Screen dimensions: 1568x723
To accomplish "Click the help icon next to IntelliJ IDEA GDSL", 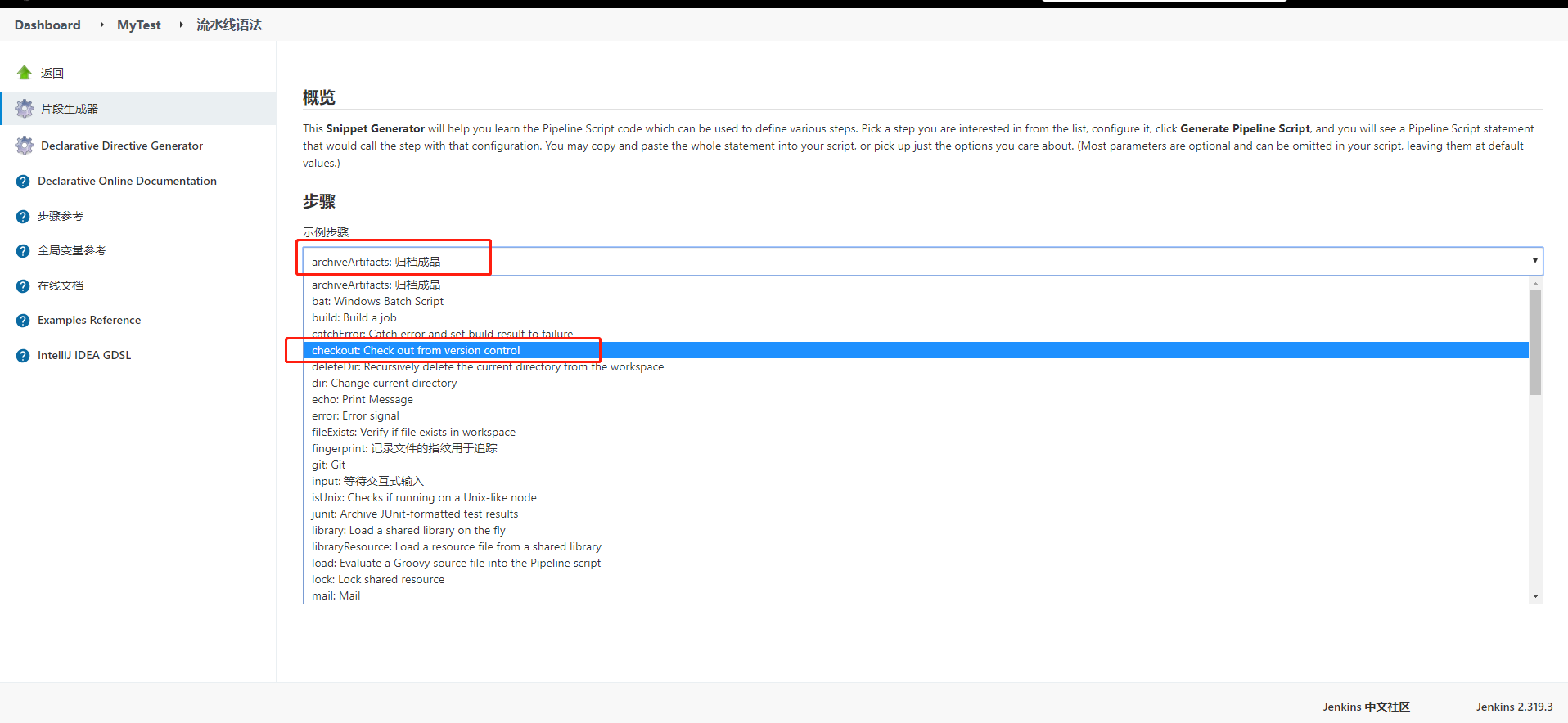I will [23, 356].
